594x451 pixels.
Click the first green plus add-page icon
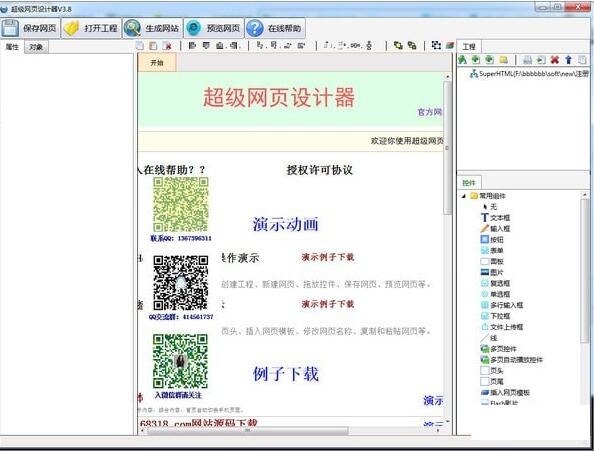tap(476, 59)
